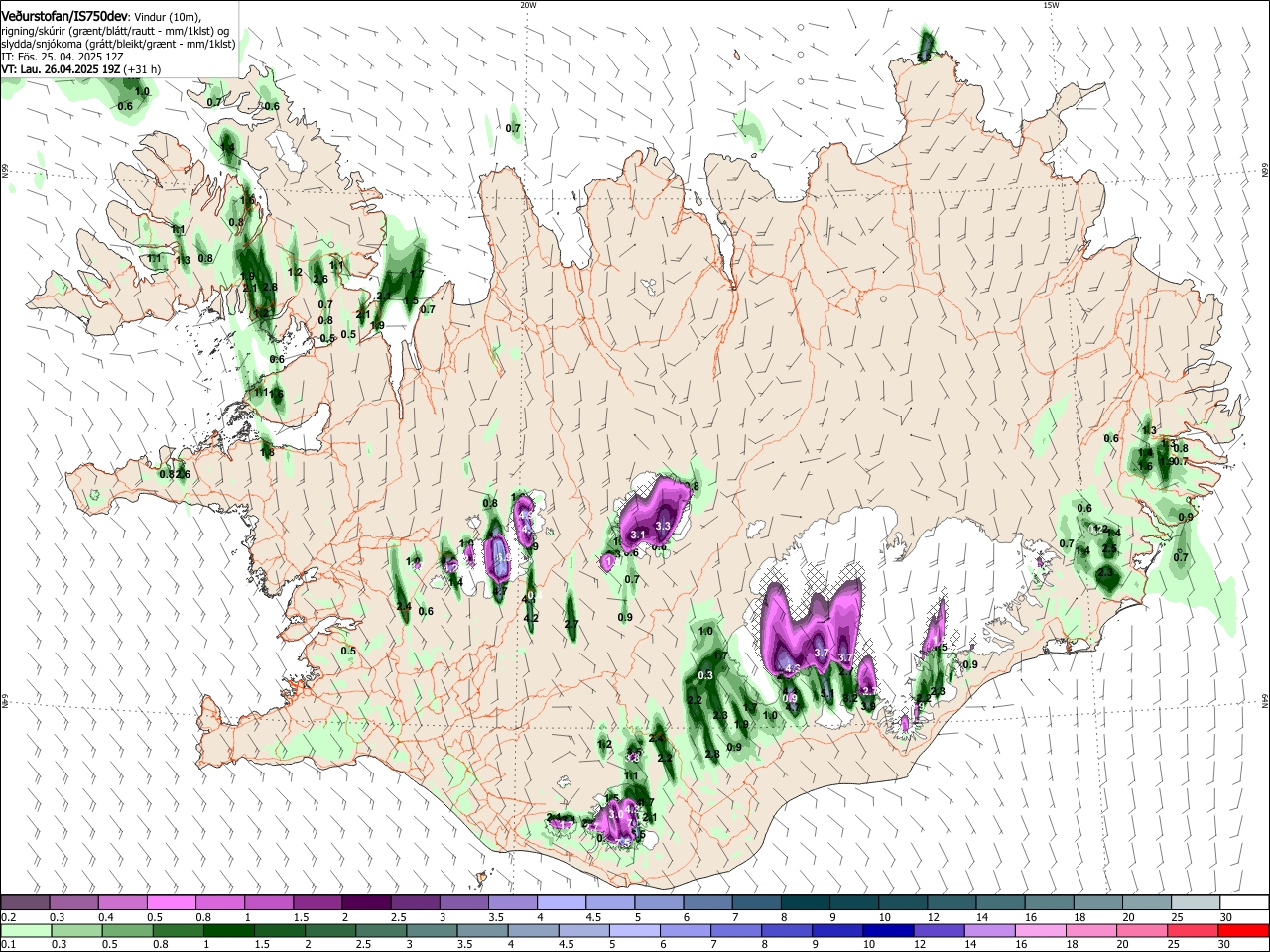Click the Veðurstofan/IS750dev title text
This screenshot has height=952, width=1270.
[64, 15]
